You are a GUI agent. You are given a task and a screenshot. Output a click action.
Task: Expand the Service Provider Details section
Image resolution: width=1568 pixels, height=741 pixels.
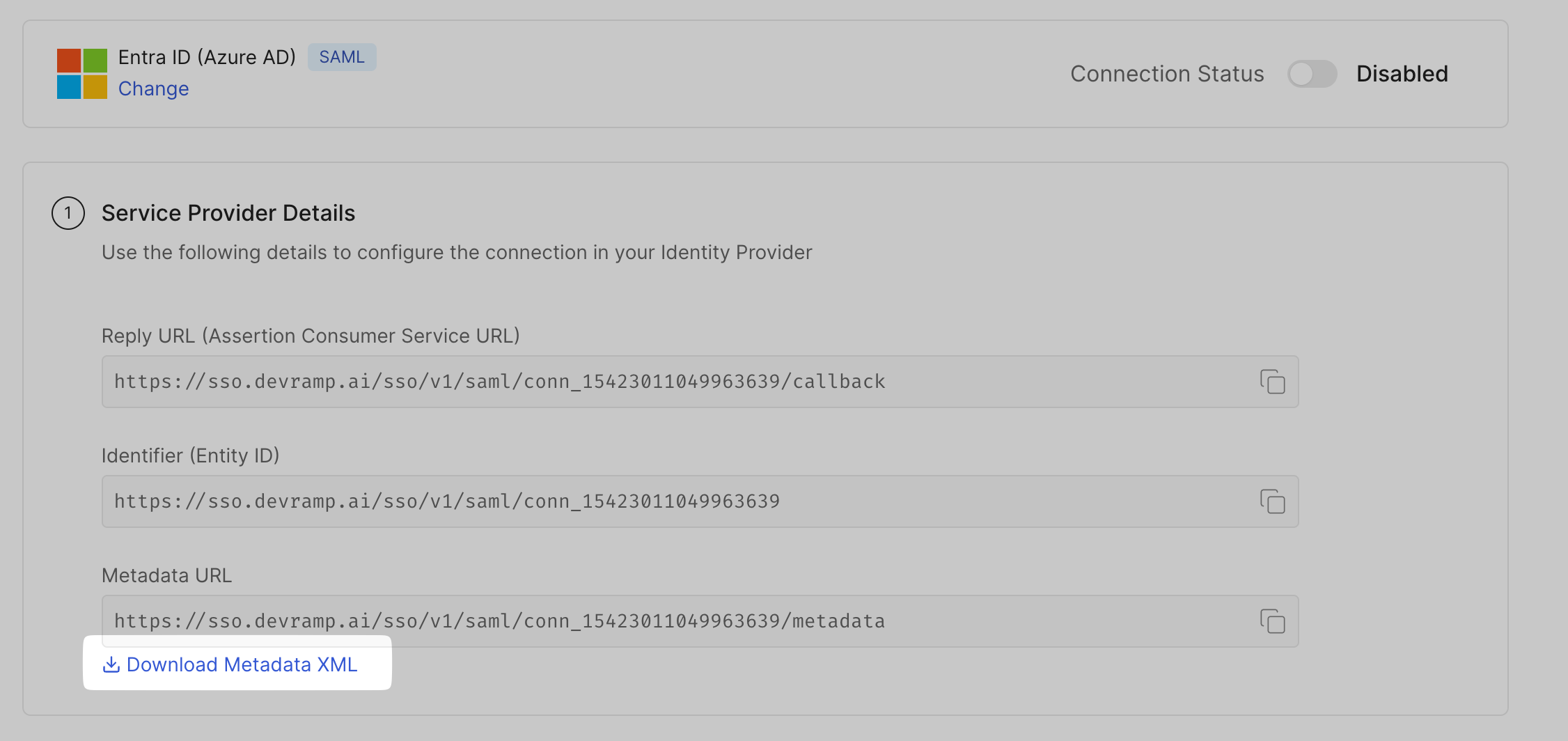(228, 212)
